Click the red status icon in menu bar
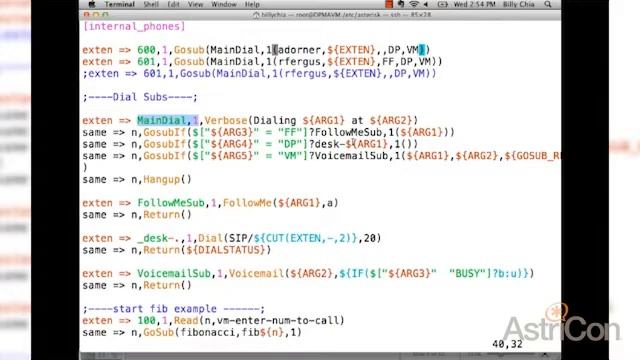This screenshot has height=360, width=640. (x=389, y=4)
